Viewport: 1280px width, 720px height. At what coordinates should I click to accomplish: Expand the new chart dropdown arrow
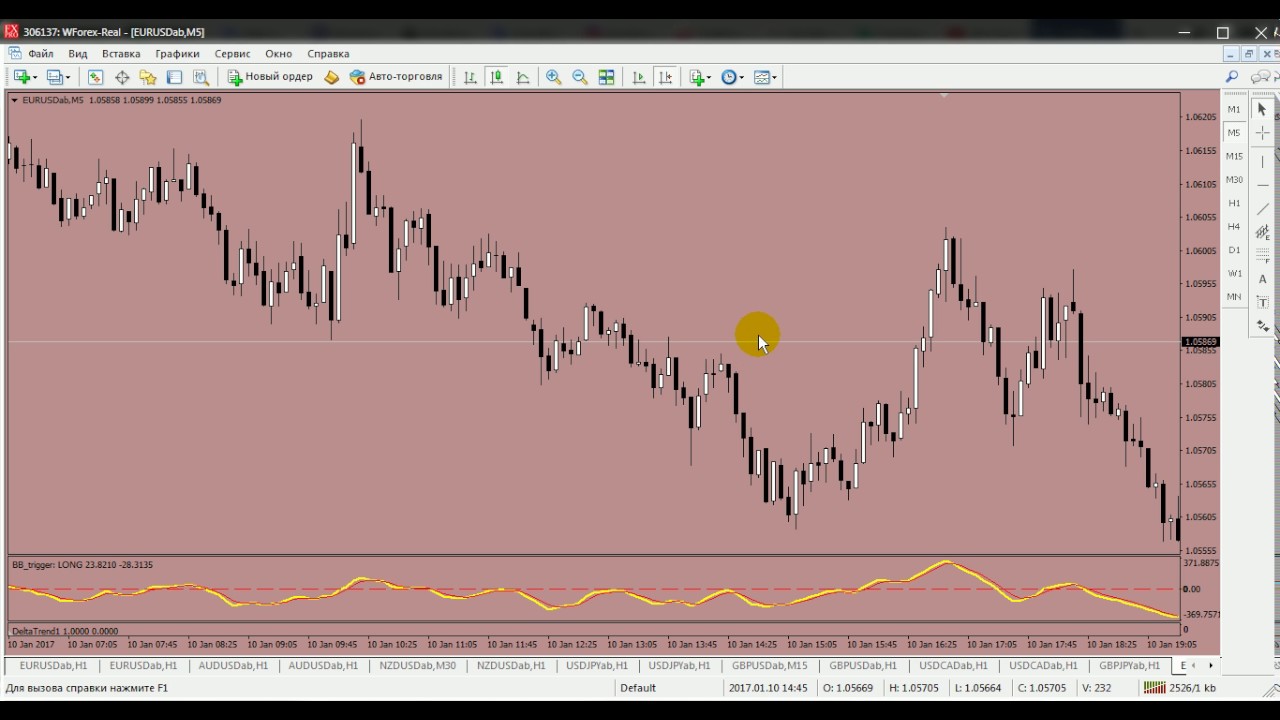click(35, 77)
